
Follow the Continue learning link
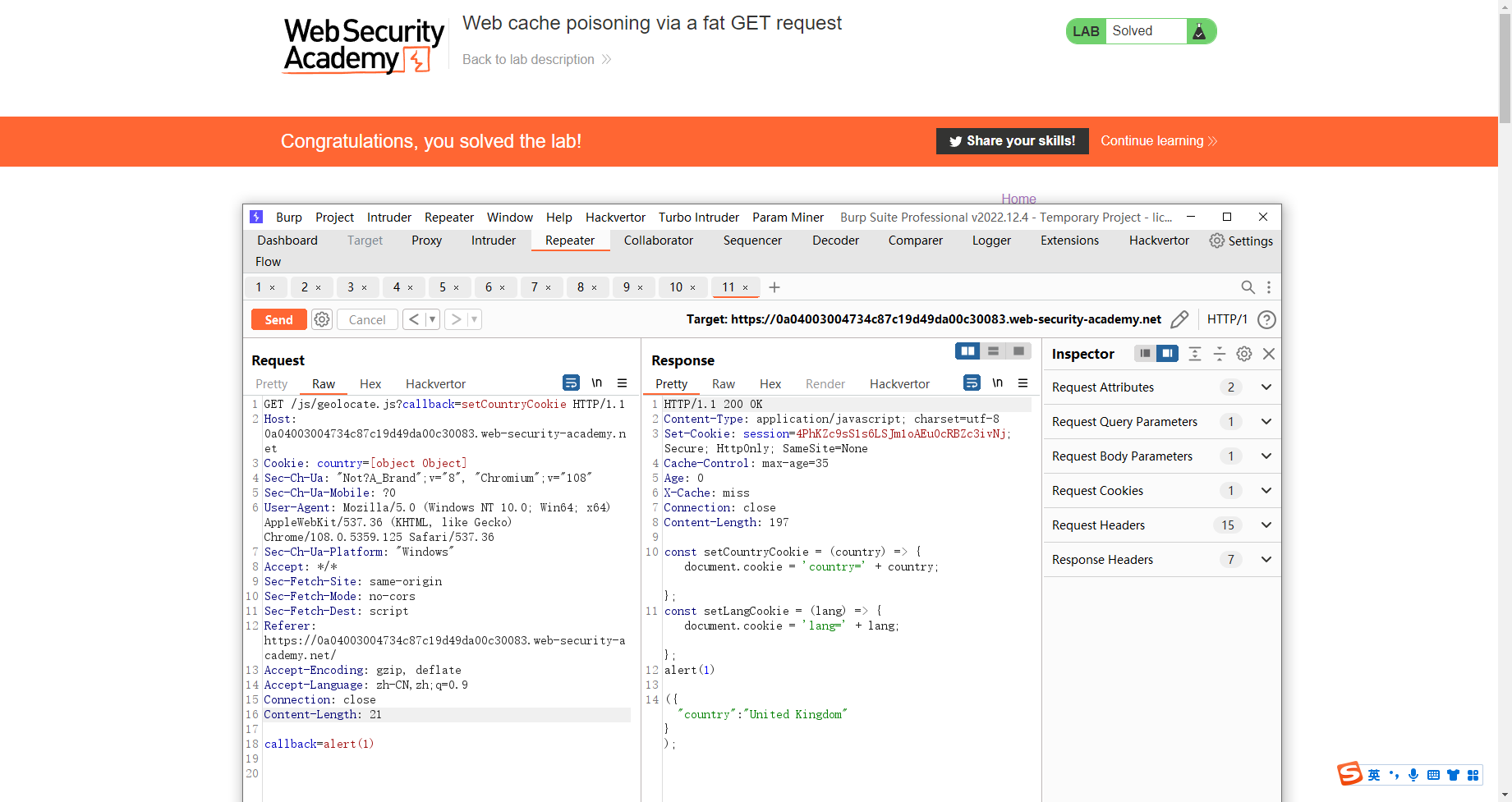pos(1158,141)
